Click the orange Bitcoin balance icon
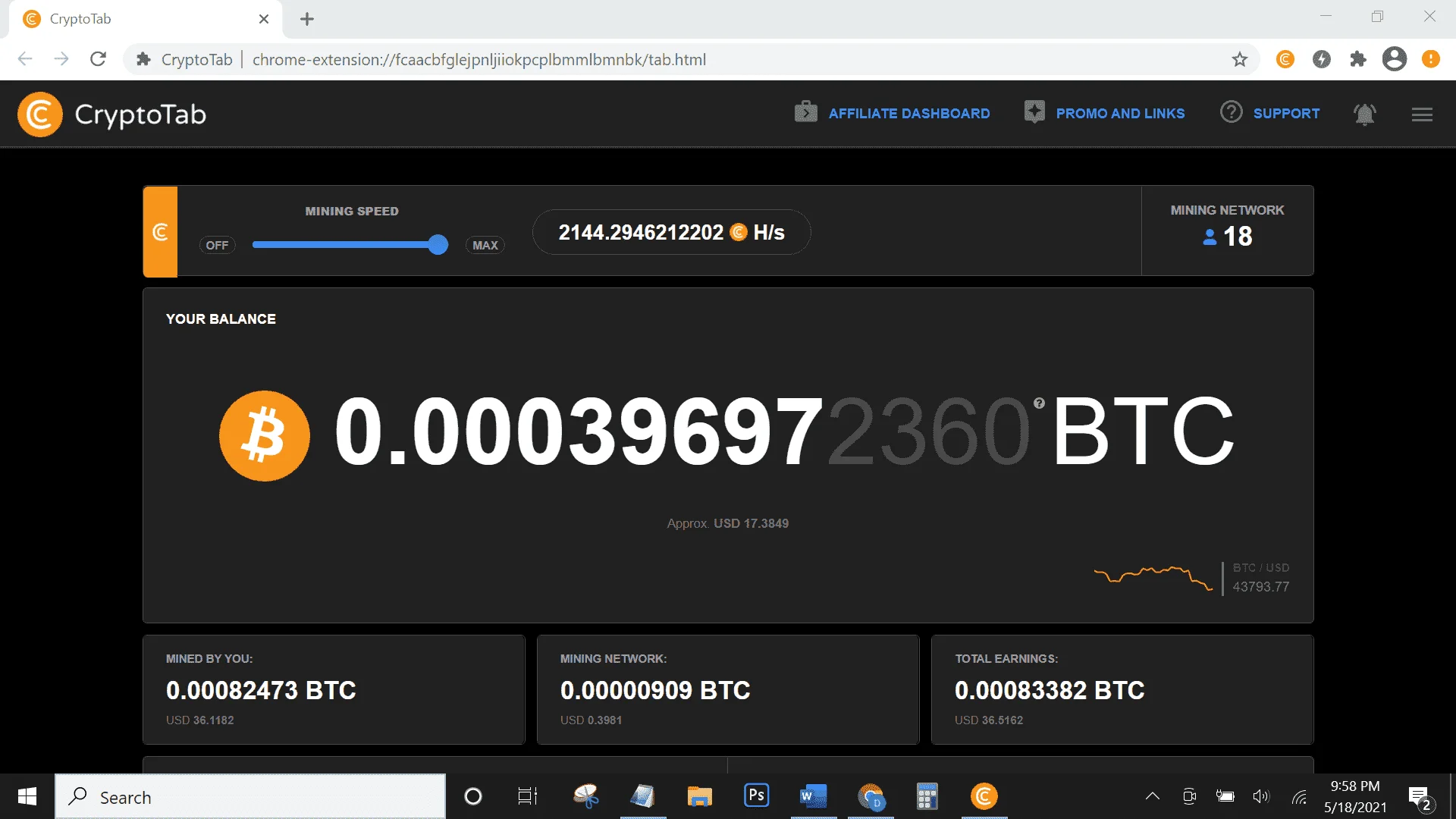 [x=264, y=435]
